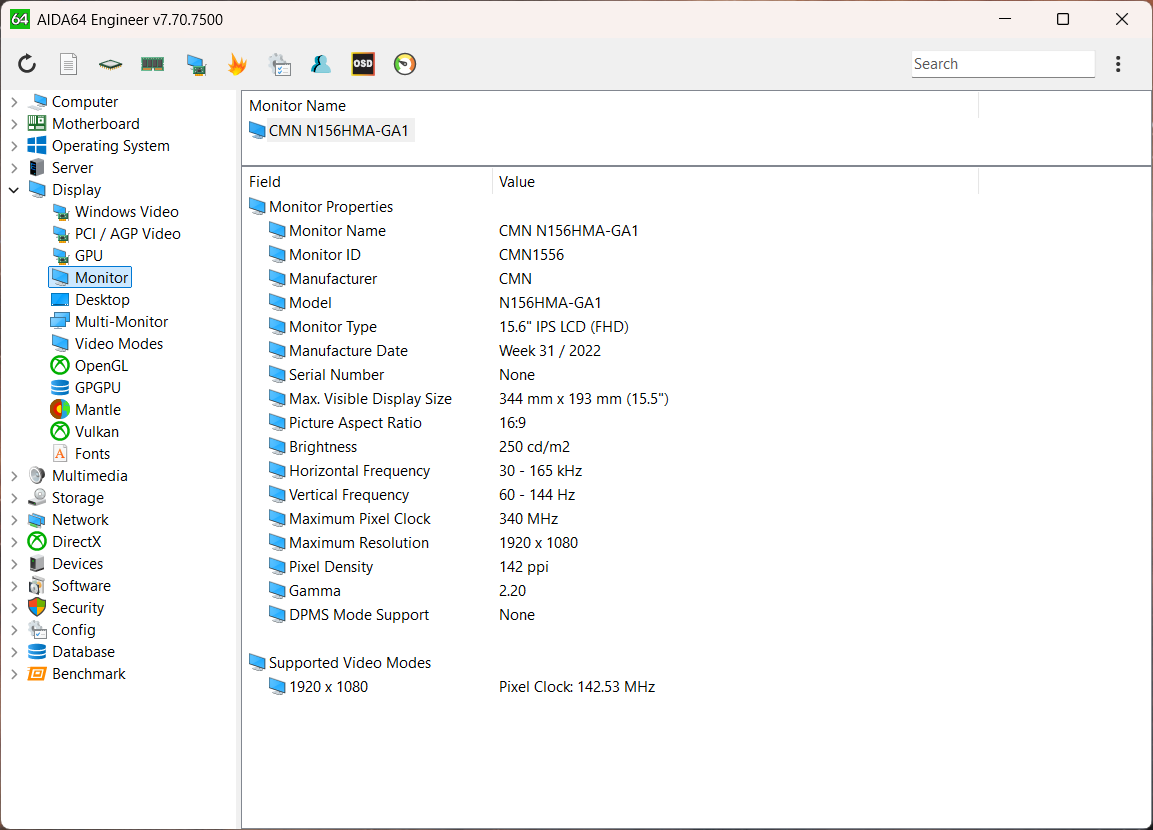The width and height of the screenshot is (1153, 830).
Task: Click the Mantle icon in tree
Action: [60, 409]
